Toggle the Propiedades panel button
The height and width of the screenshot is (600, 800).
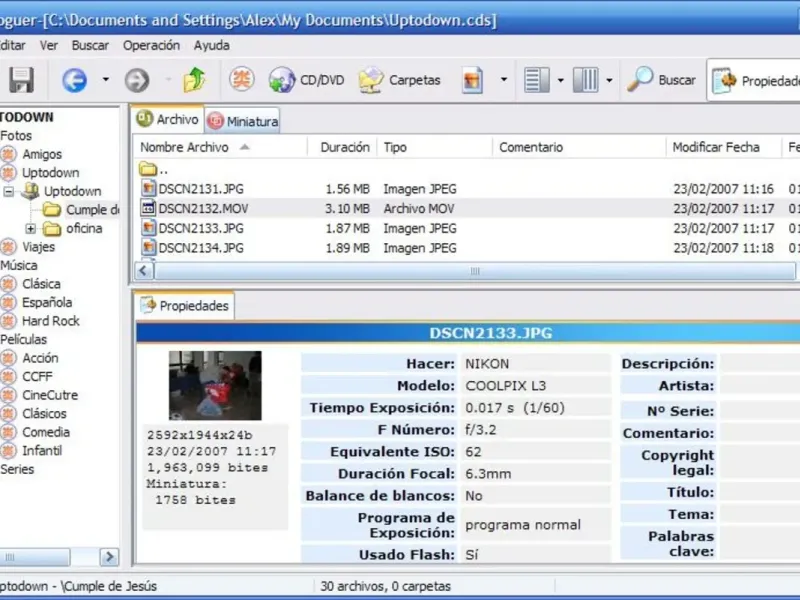(x=756, y=81)
